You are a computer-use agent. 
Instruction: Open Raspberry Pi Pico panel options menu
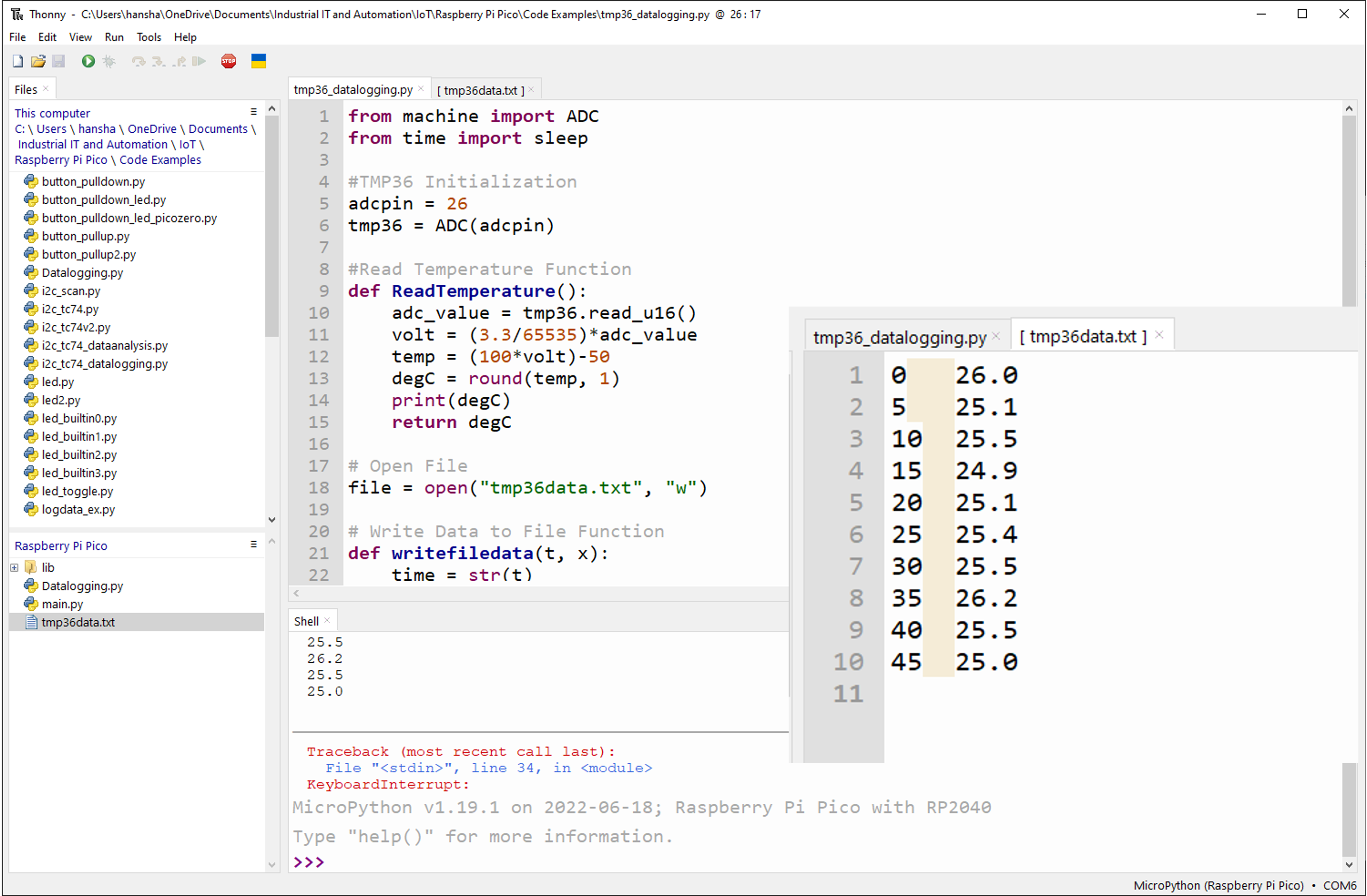pos(253,545)
